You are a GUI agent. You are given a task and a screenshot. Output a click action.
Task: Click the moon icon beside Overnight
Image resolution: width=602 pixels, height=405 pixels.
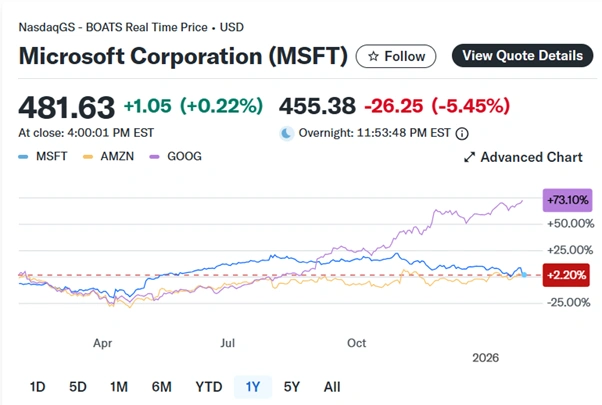pos(288,131)
